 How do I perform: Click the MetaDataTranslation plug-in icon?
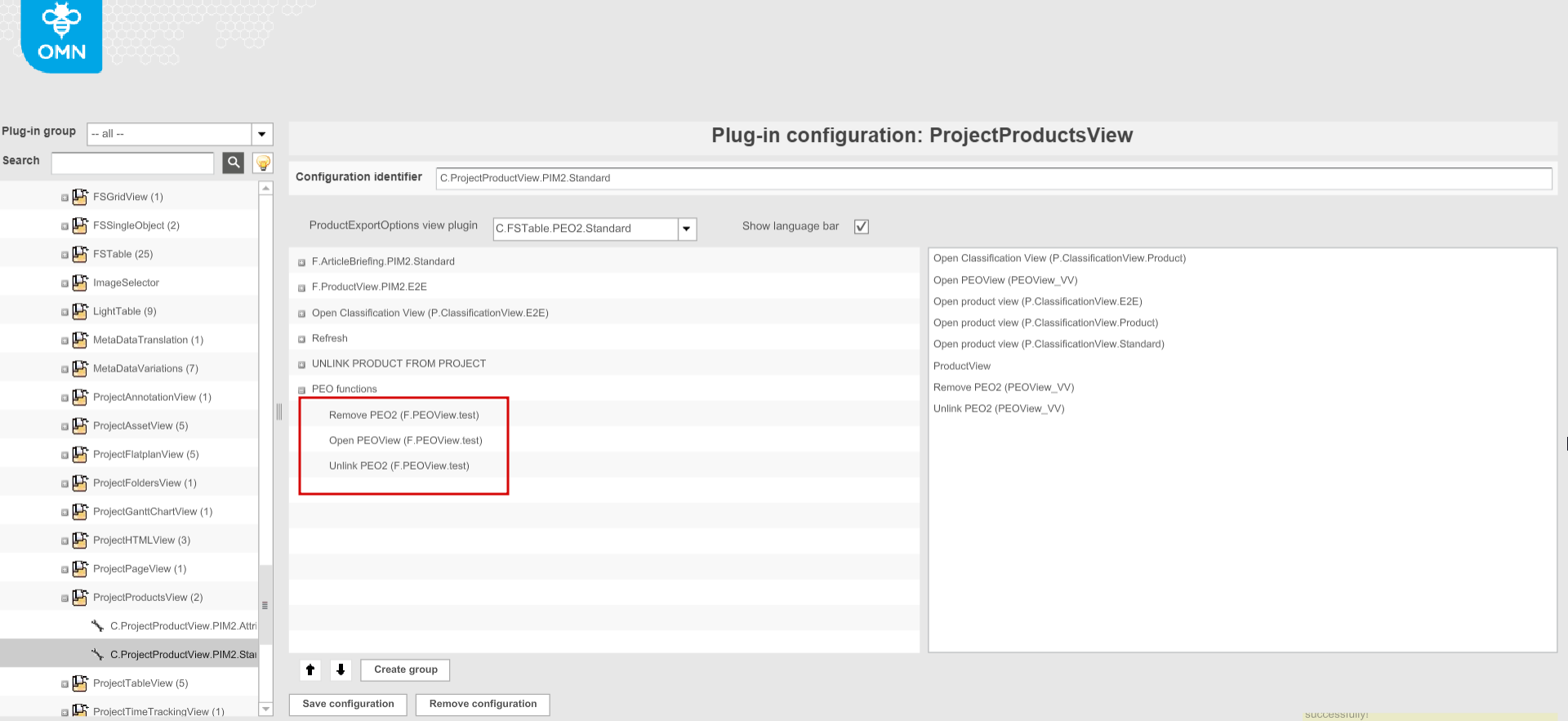click(x=80, y=340)
